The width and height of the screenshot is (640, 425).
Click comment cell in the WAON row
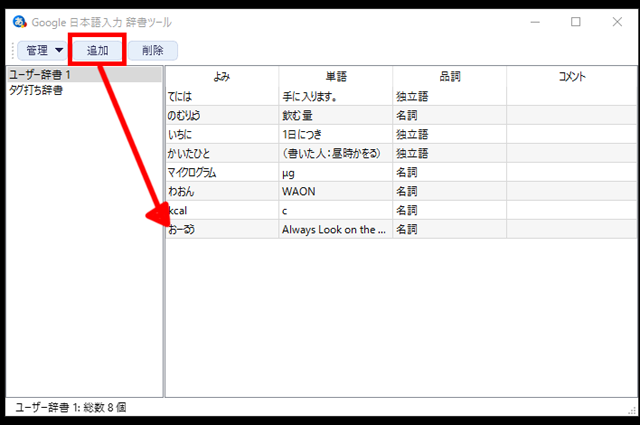click(571, 191)
